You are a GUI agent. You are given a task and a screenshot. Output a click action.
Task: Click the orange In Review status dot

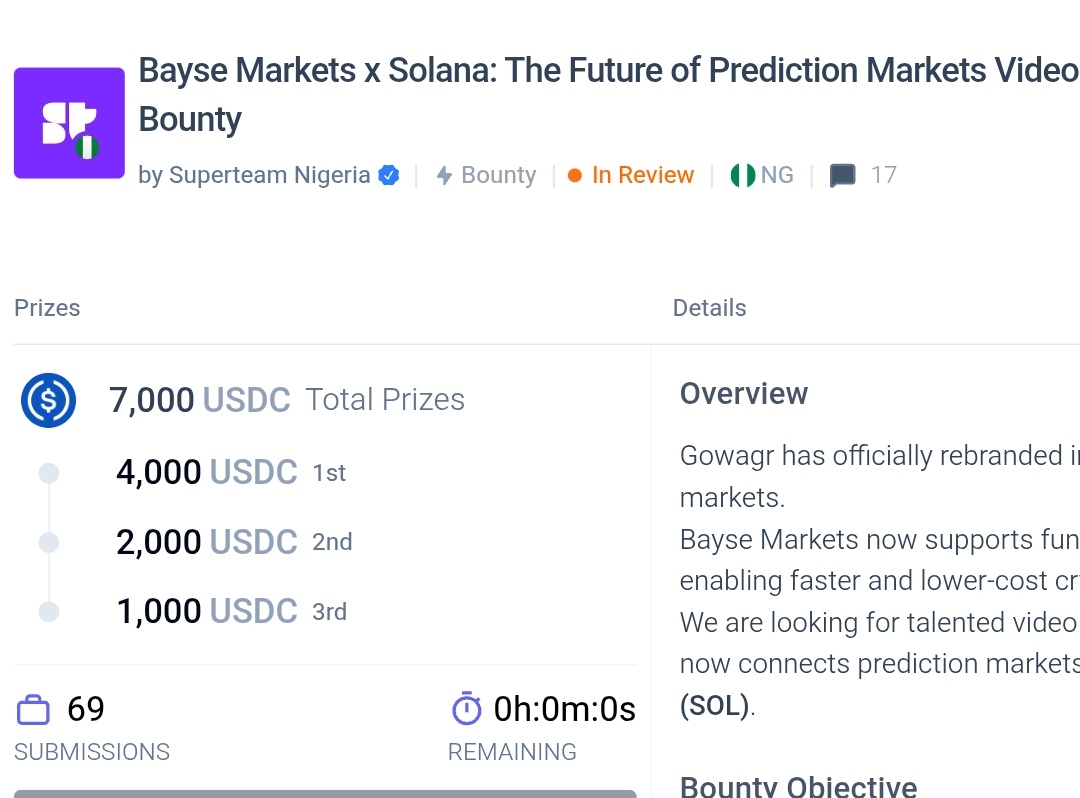575,176
